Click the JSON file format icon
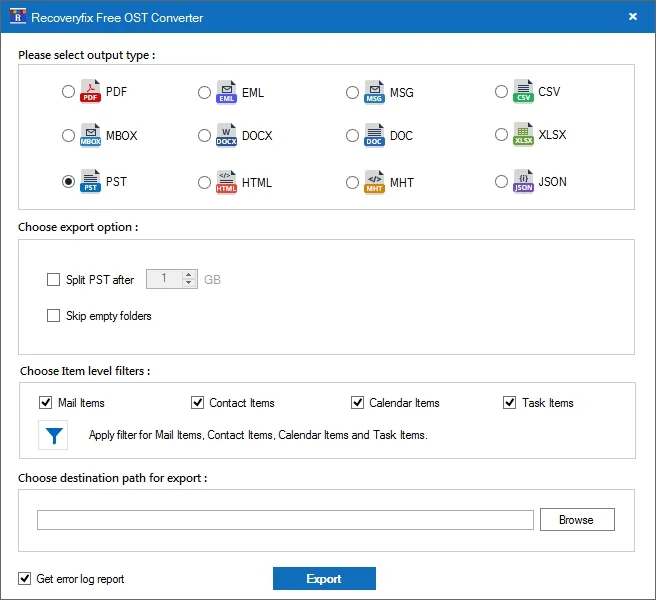The image size is (656, 600). [523, 181]
